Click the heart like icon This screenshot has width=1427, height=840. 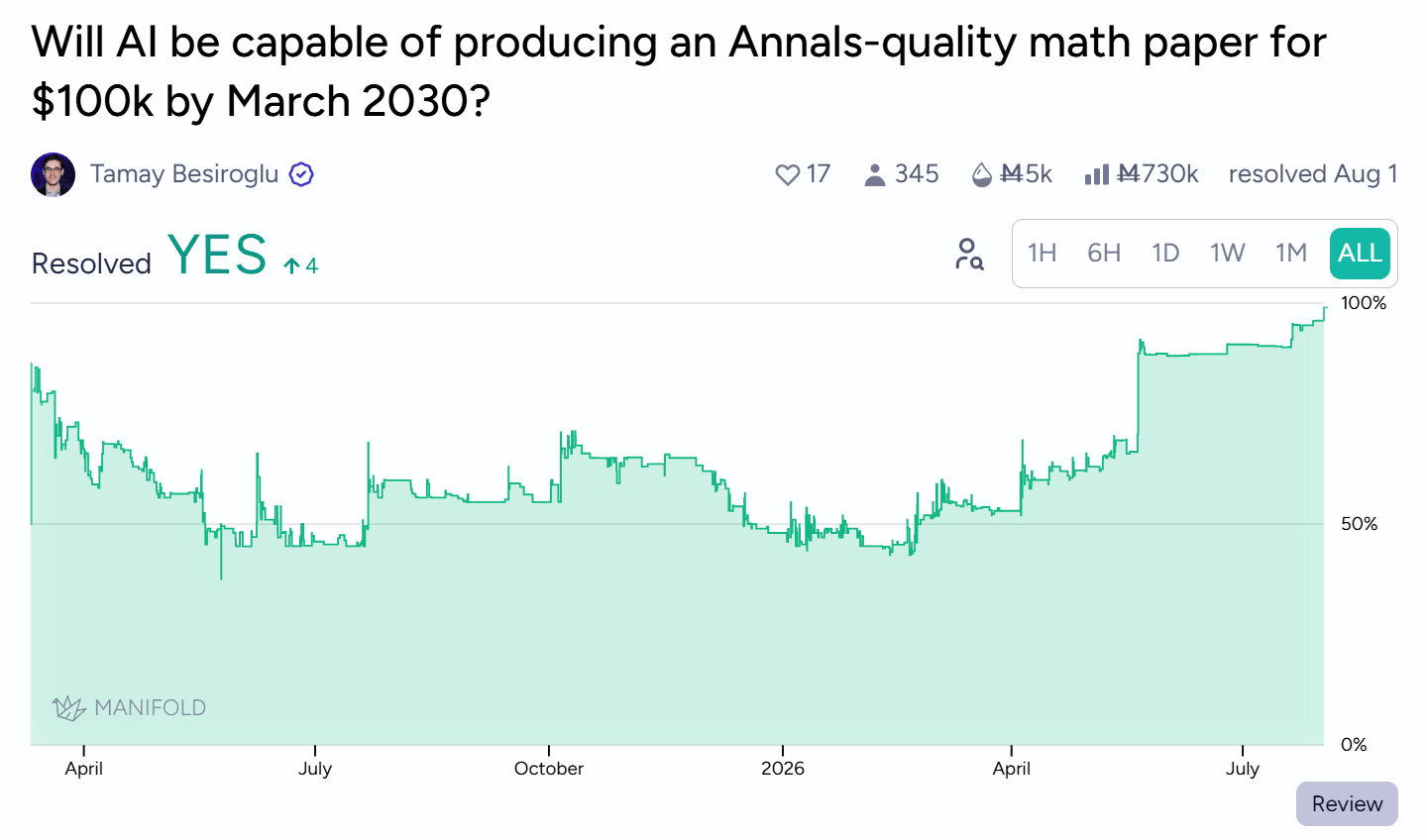787,175
